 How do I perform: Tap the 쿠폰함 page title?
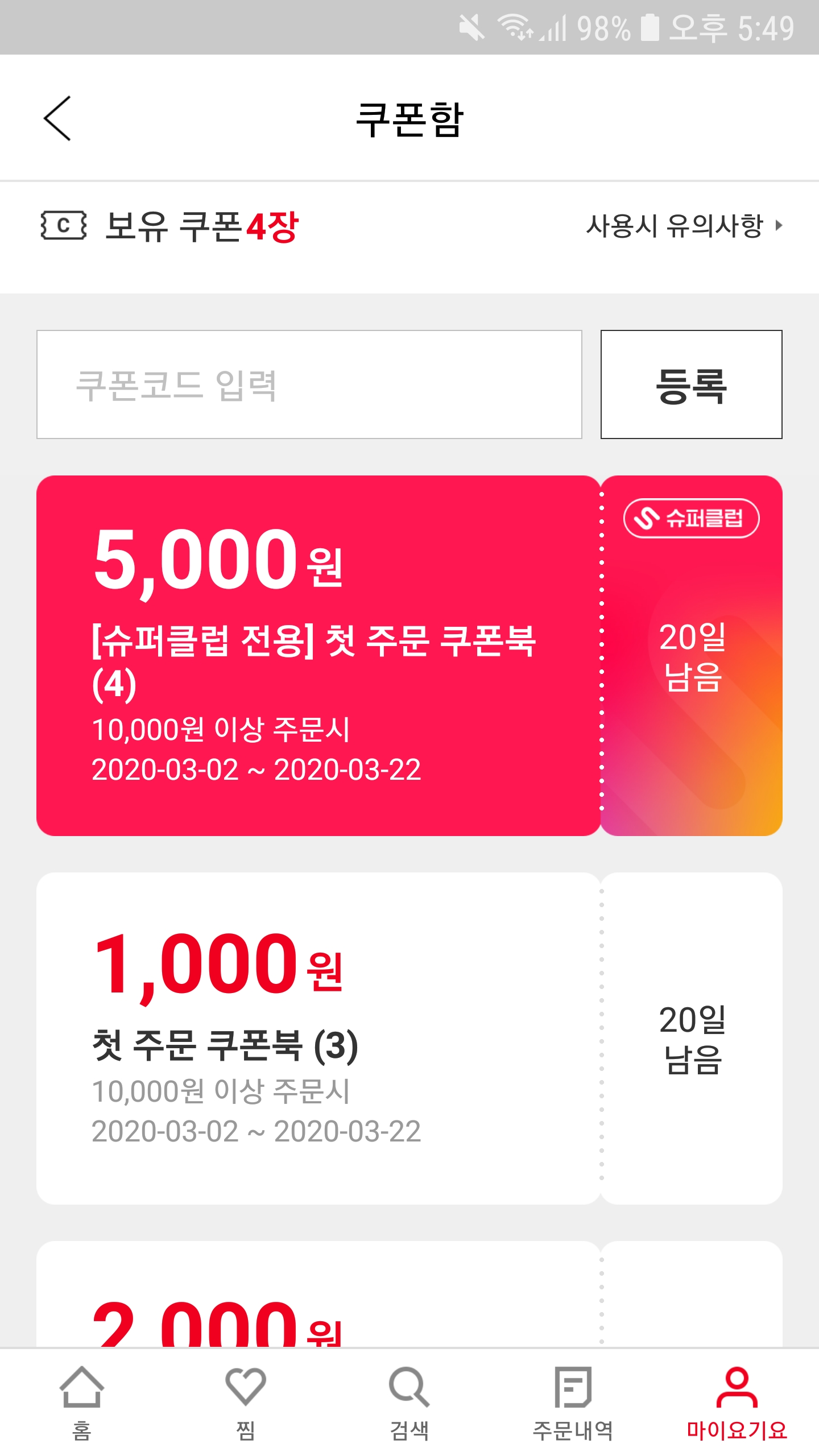tap(409, 119)
